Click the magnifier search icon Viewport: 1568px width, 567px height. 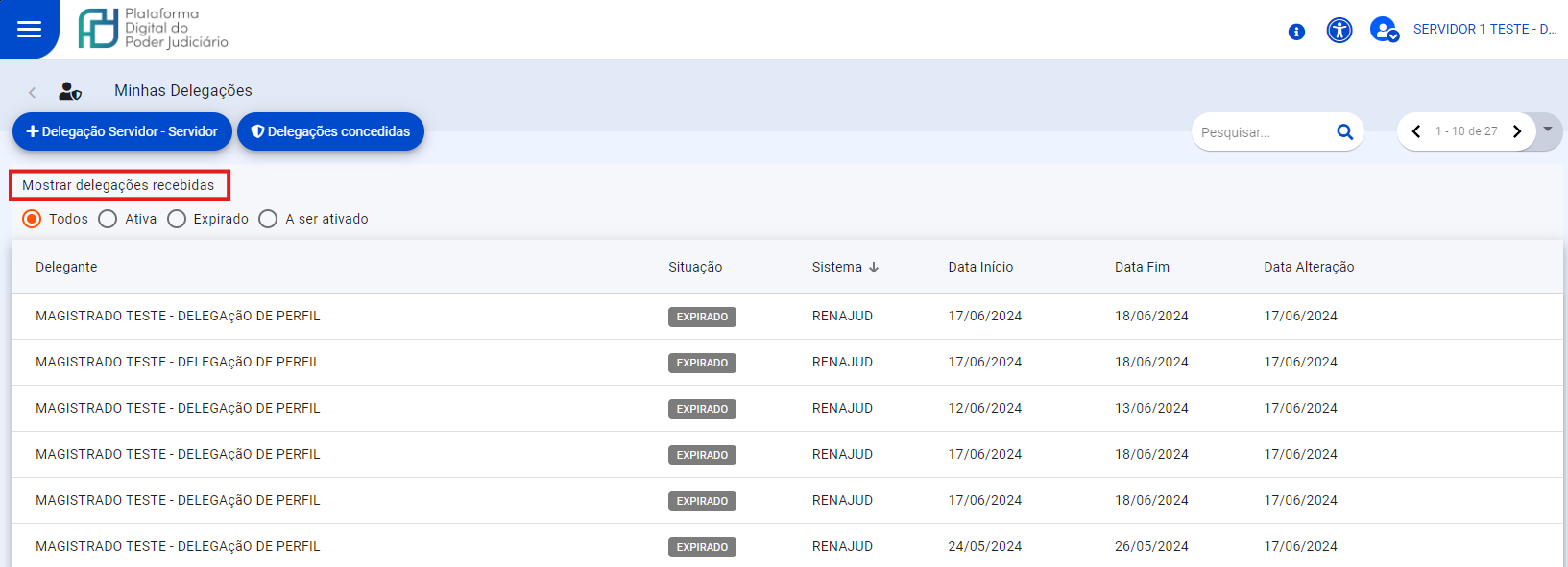[1344, 132]
